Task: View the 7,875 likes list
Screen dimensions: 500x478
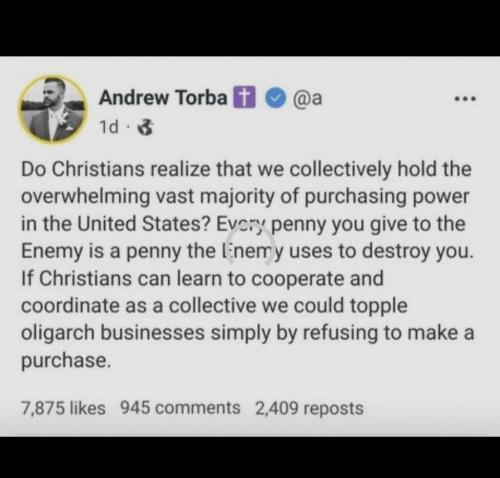Action: coord(63,408)
